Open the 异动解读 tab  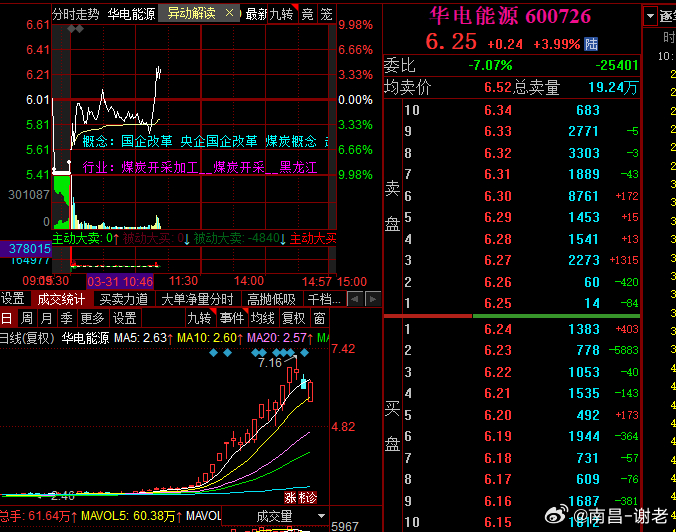(x=192, y=13)
